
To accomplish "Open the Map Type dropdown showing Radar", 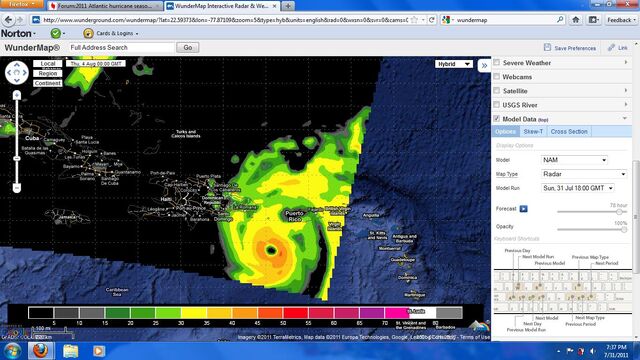I will click(x=584, y=174).
